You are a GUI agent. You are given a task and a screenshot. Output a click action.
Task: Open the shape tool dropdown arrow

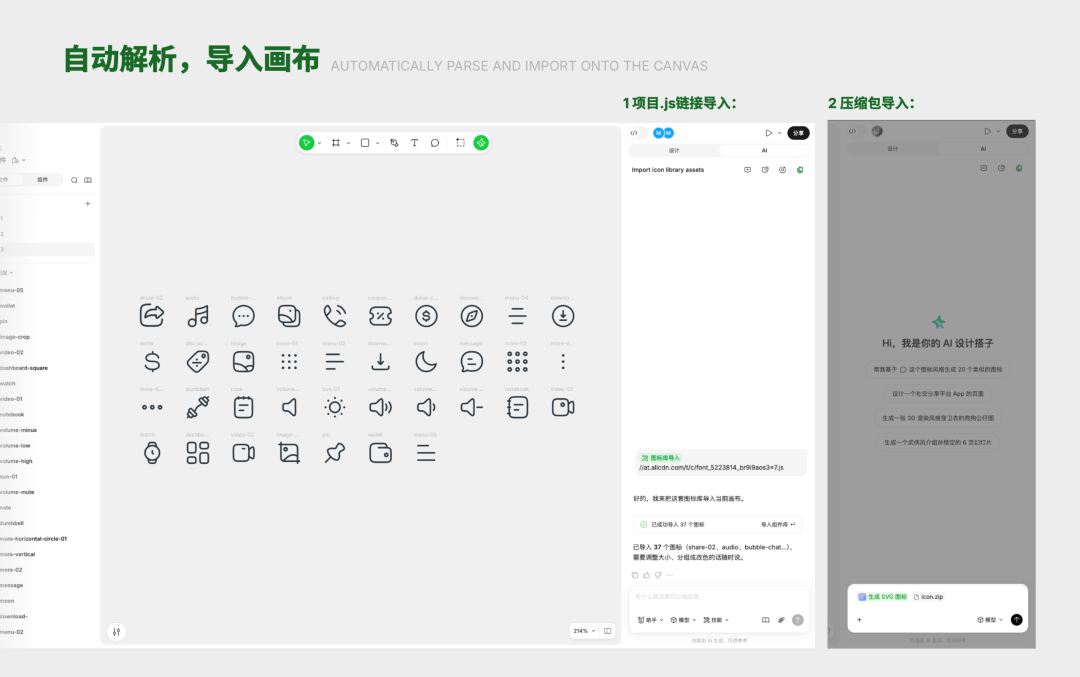coord(377,143)
